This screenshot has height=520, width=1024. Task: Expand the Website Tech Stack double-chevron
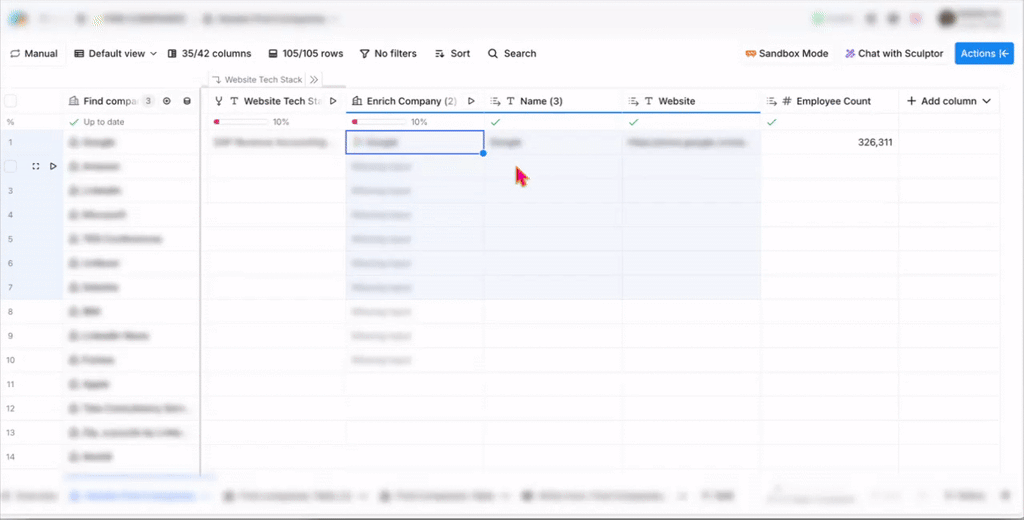tap(314, 80)
